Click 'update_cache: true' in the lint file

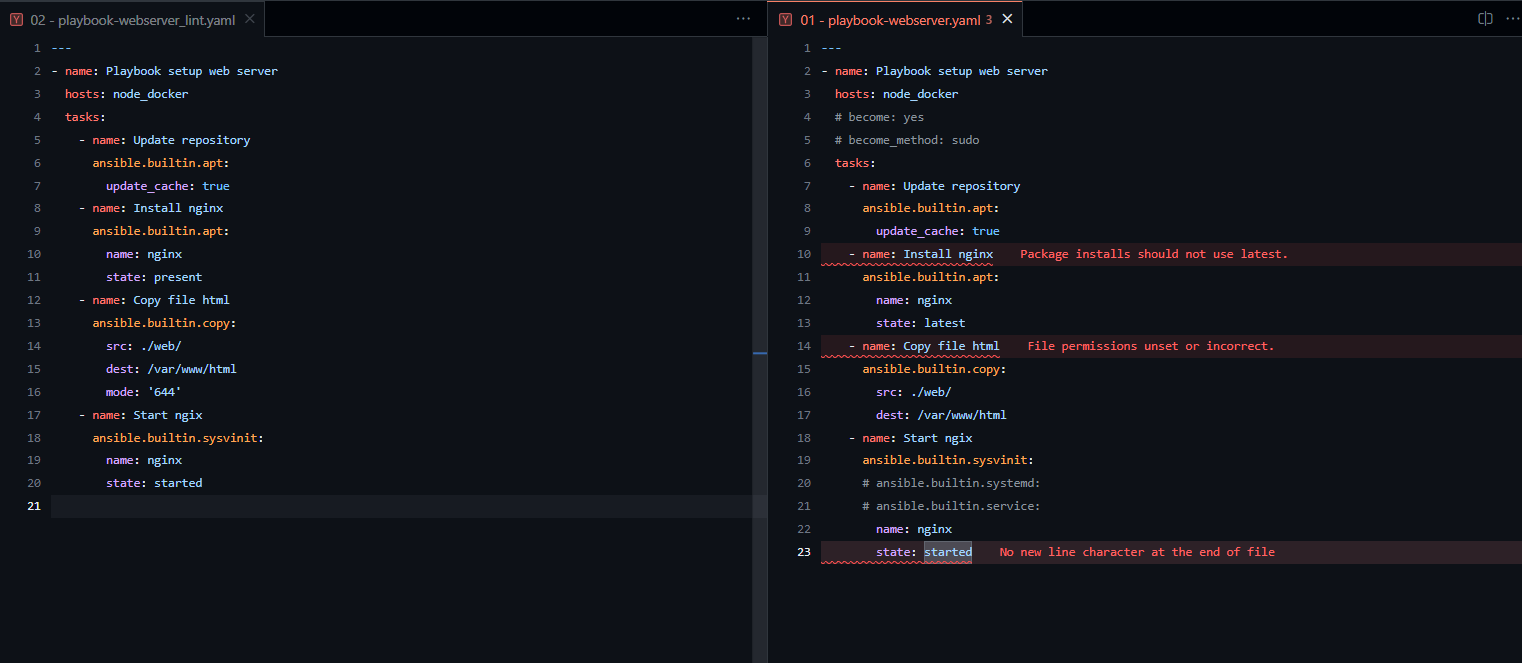168,186
